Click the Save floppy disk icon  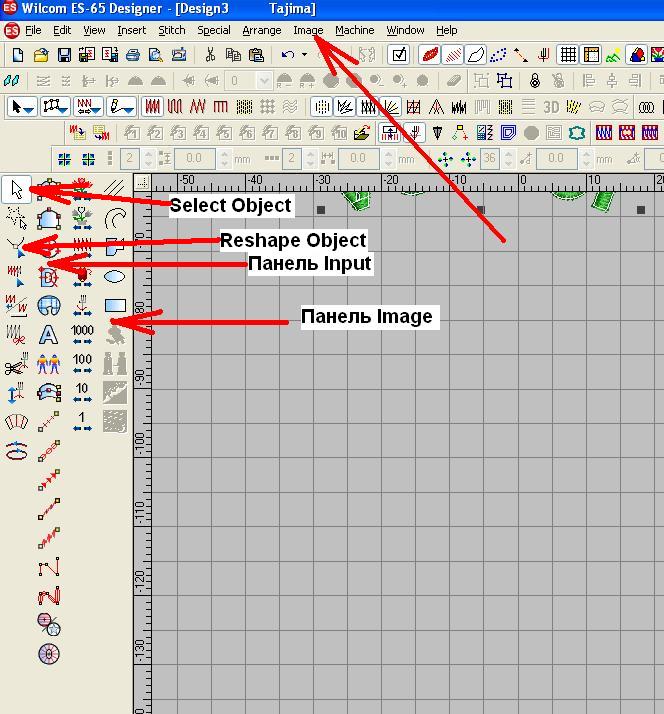tap(64, 55)
